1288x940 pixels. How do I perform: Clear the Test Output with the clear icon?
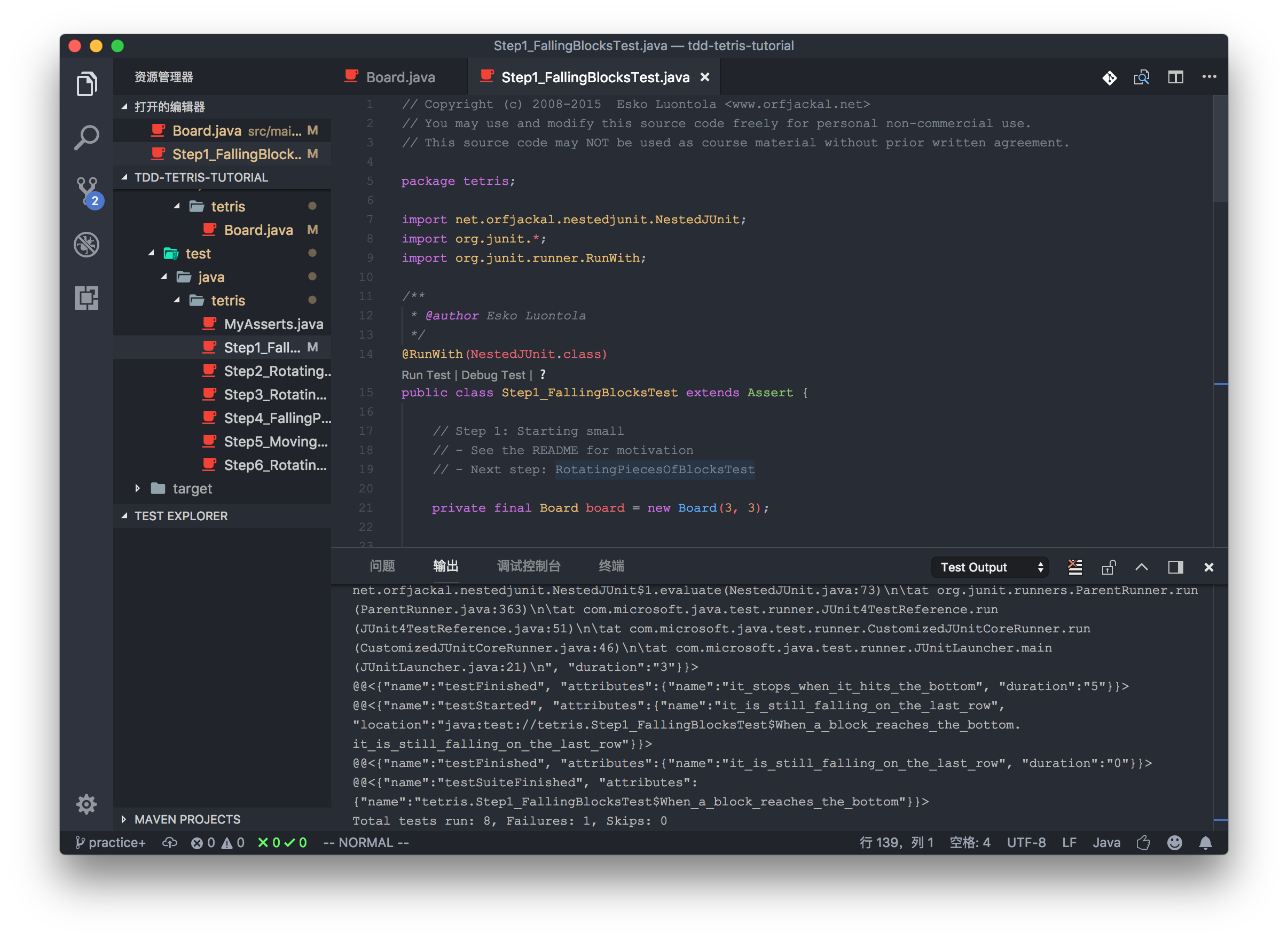click(x=1074, y=567)
